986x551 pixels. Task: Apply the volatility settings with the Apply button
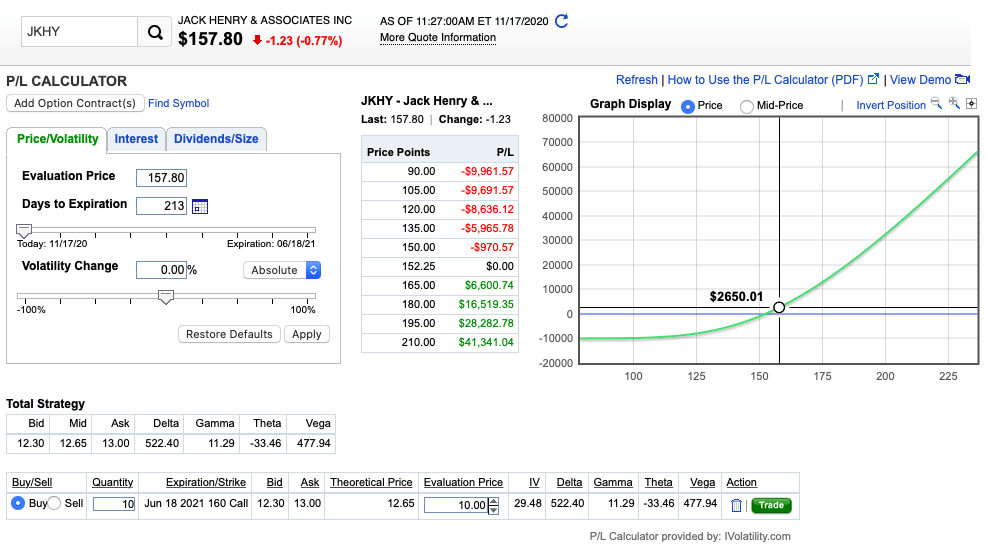[x=307, y=334]
